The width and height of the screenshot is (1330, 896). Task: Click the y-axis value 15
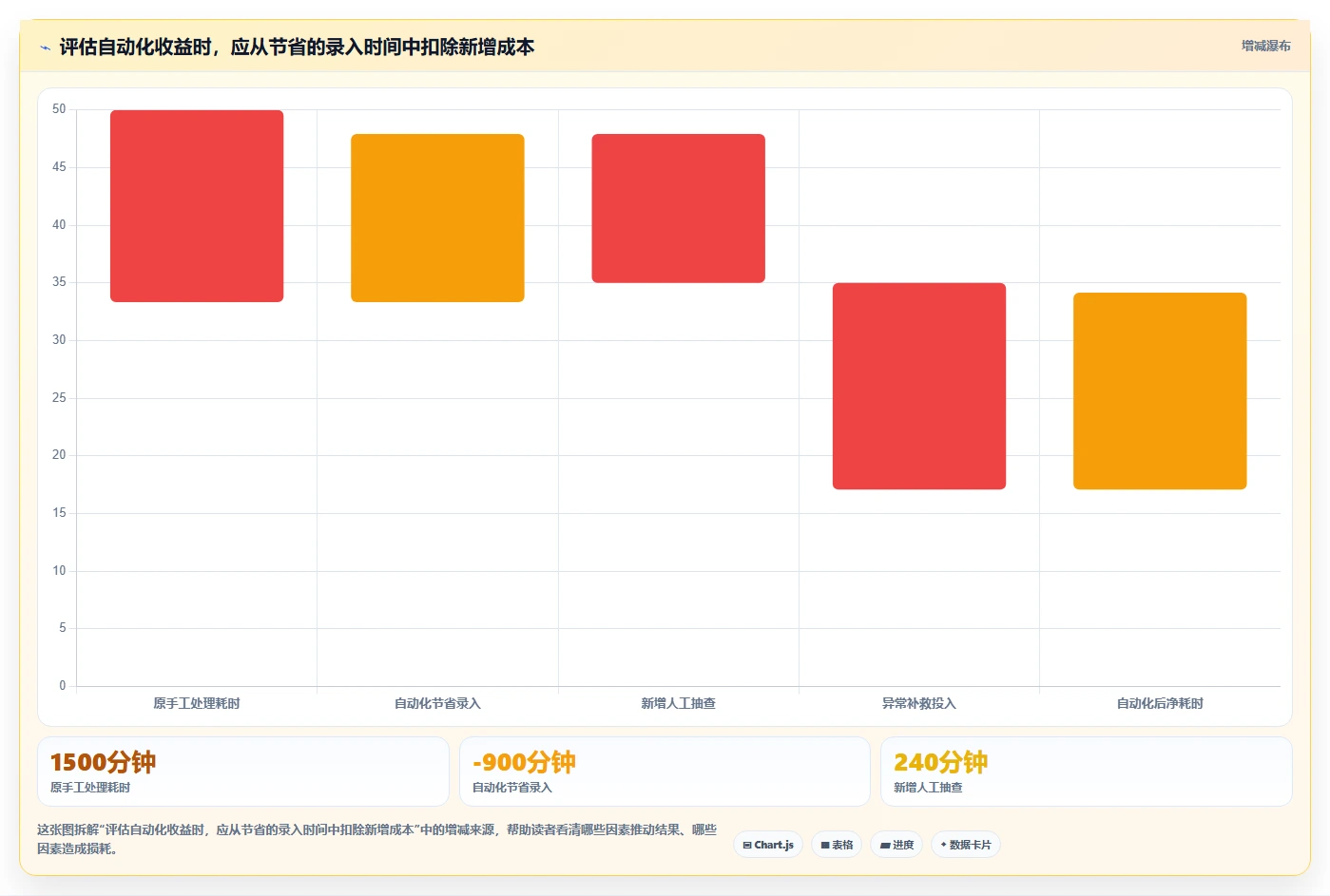(59, 513)
